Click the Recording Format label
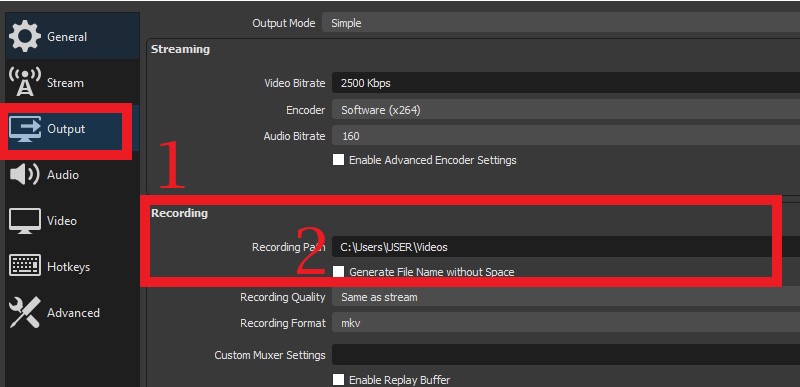 283,323
